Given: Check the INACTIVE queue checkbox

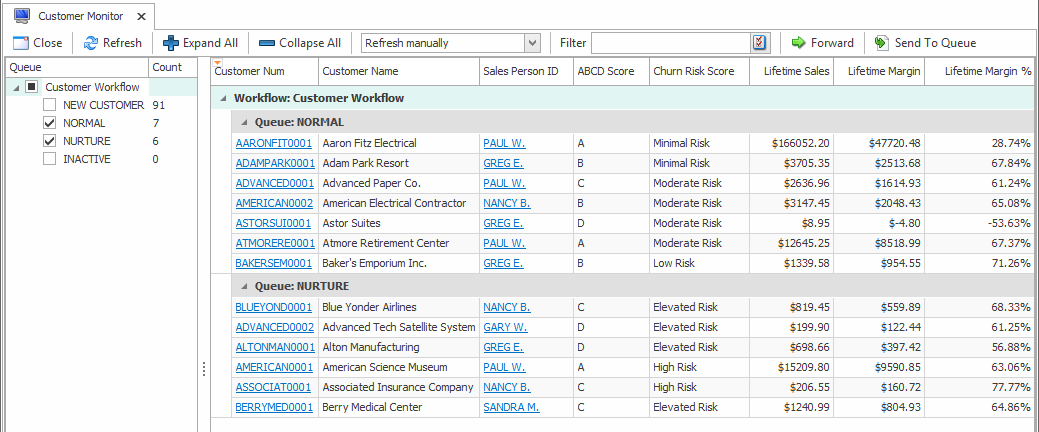Looking at the screenshot, I should 50,159.
